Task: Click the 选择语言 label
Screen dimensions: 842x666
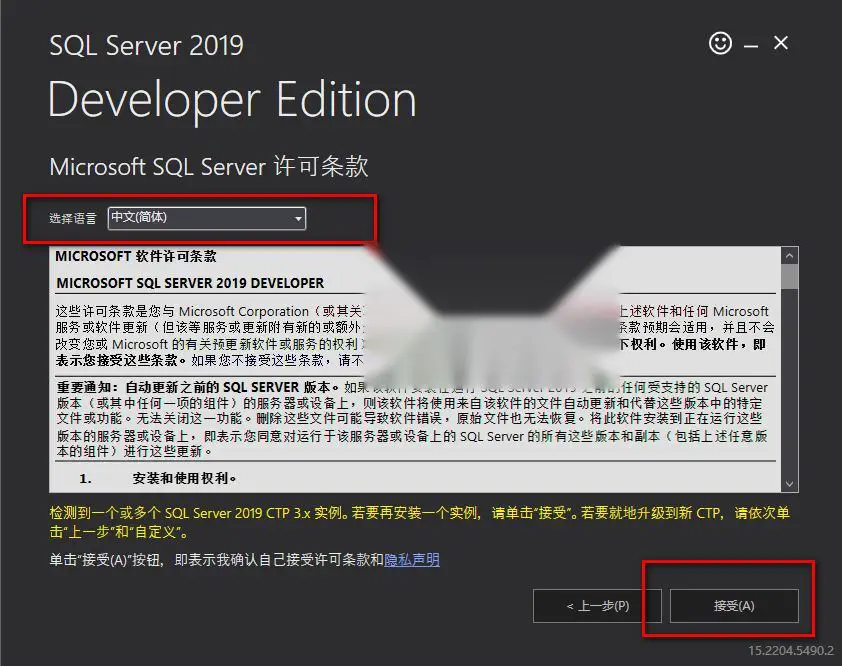Action: point(73,218)
